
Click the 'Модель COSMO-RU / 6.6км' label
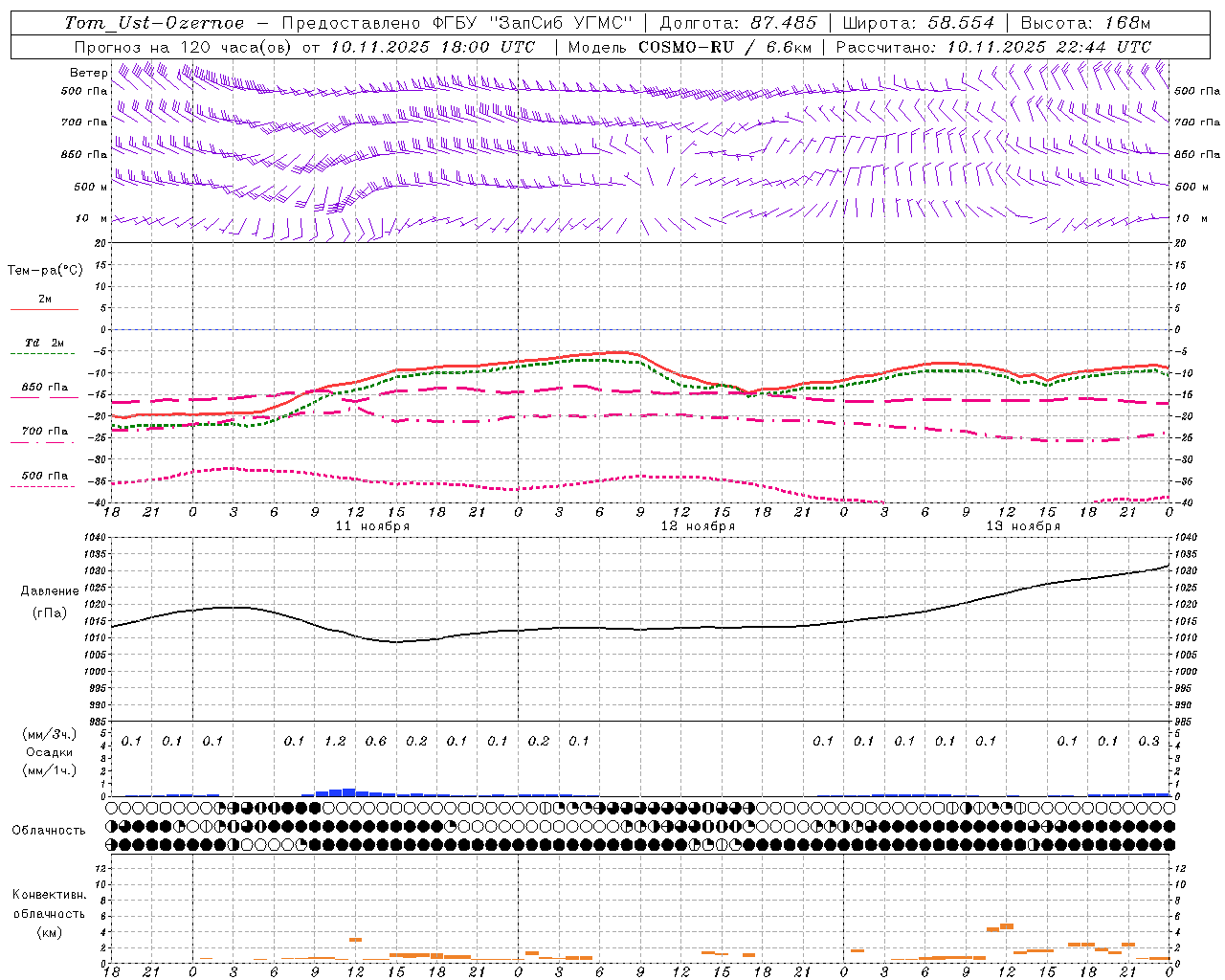(690, 47)
